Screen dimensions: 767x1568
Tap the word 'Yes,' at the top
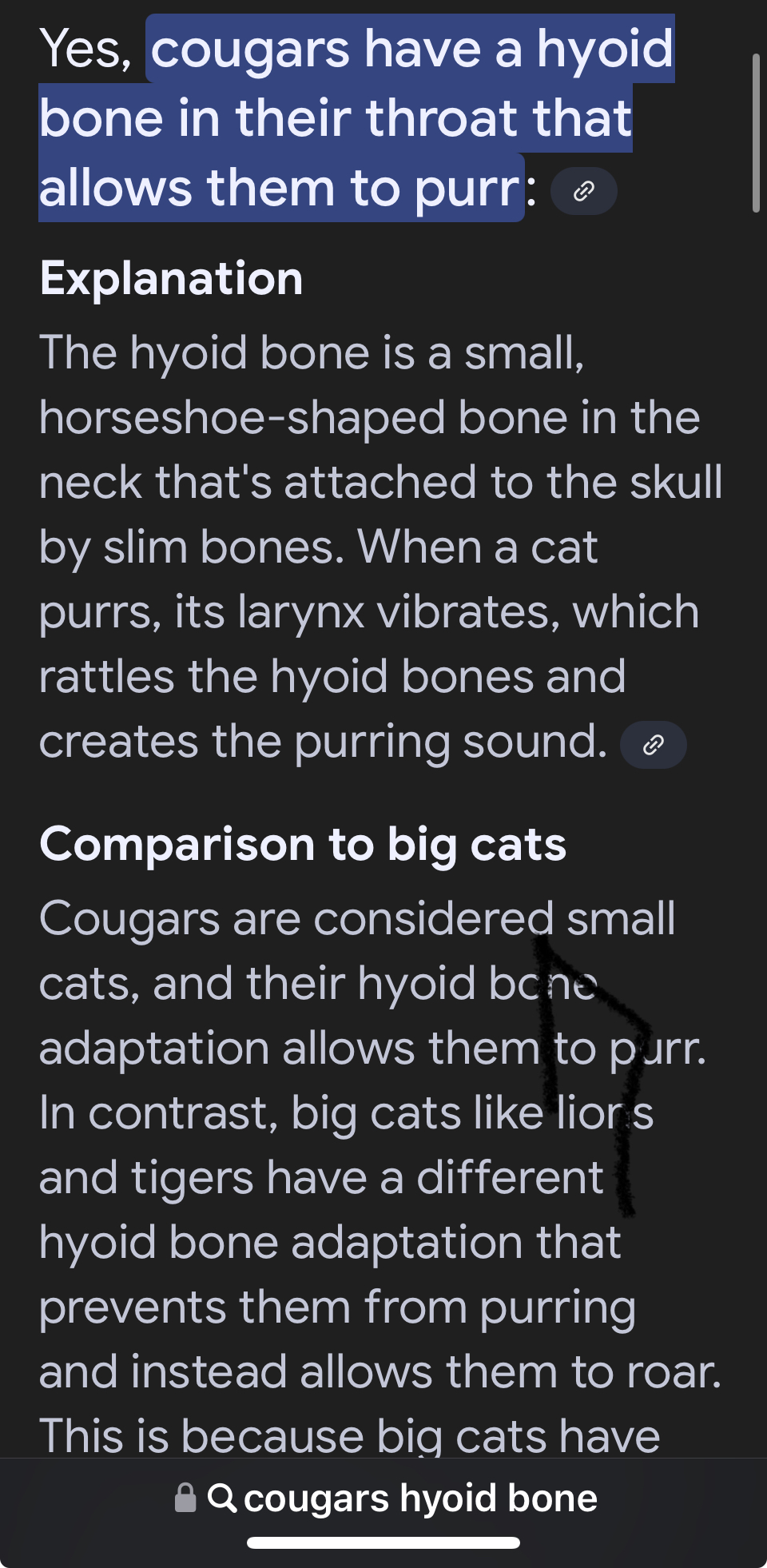click(85, 50)
